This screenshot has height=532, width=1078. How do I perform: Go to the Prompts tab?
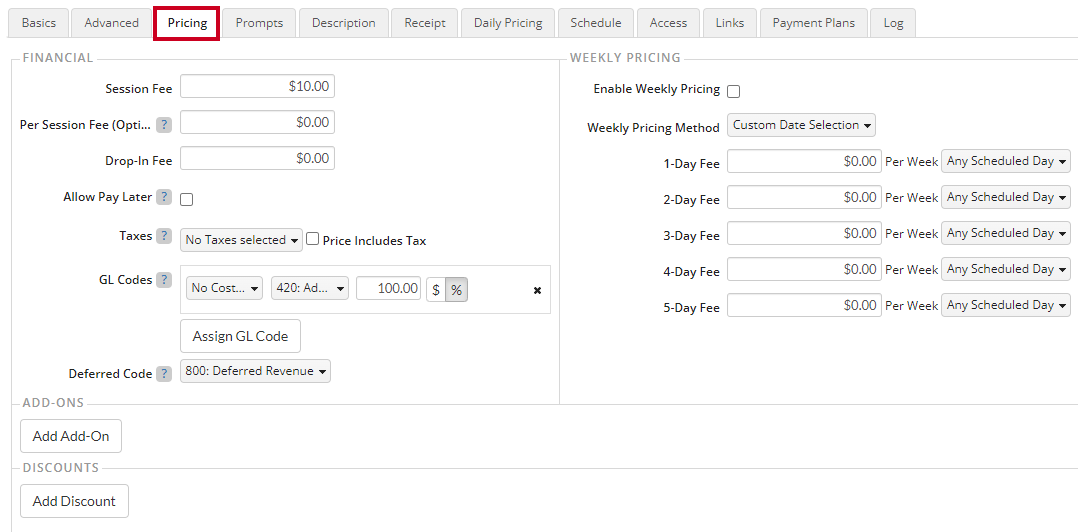click(x=259, y=23)
